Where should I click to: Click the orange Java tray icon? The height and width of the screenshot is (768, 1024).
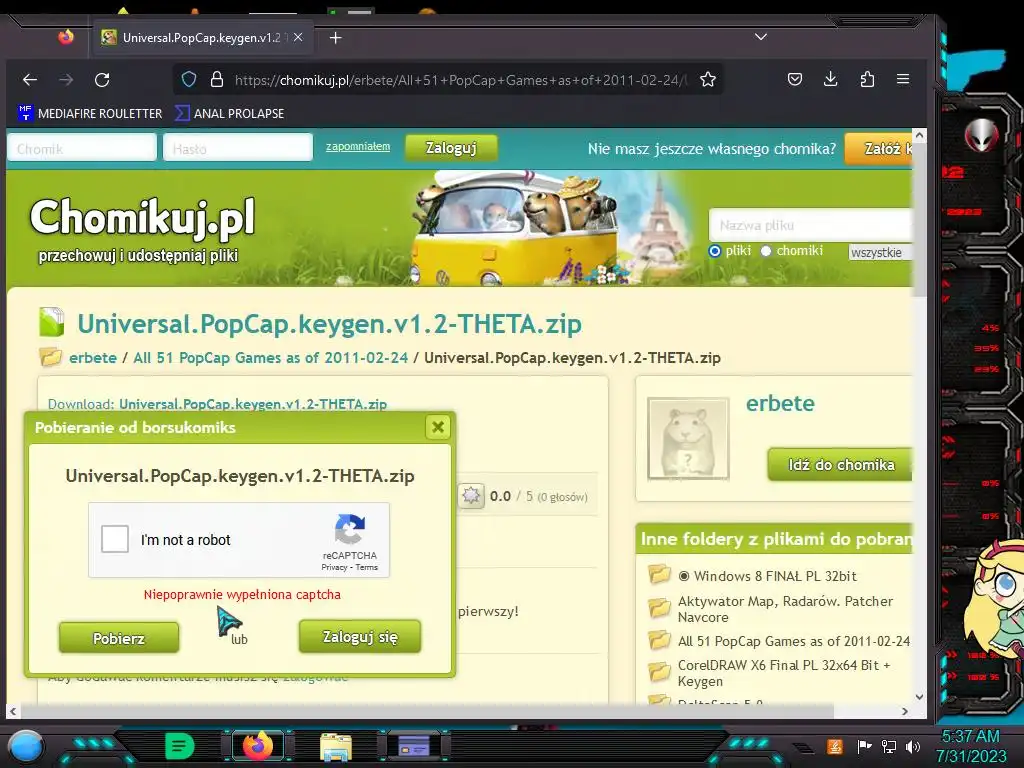834,746
